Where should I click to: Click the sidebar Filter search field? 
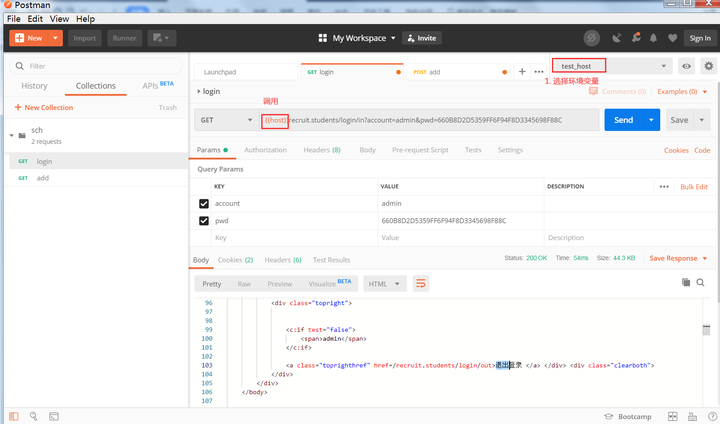(96, 66)
